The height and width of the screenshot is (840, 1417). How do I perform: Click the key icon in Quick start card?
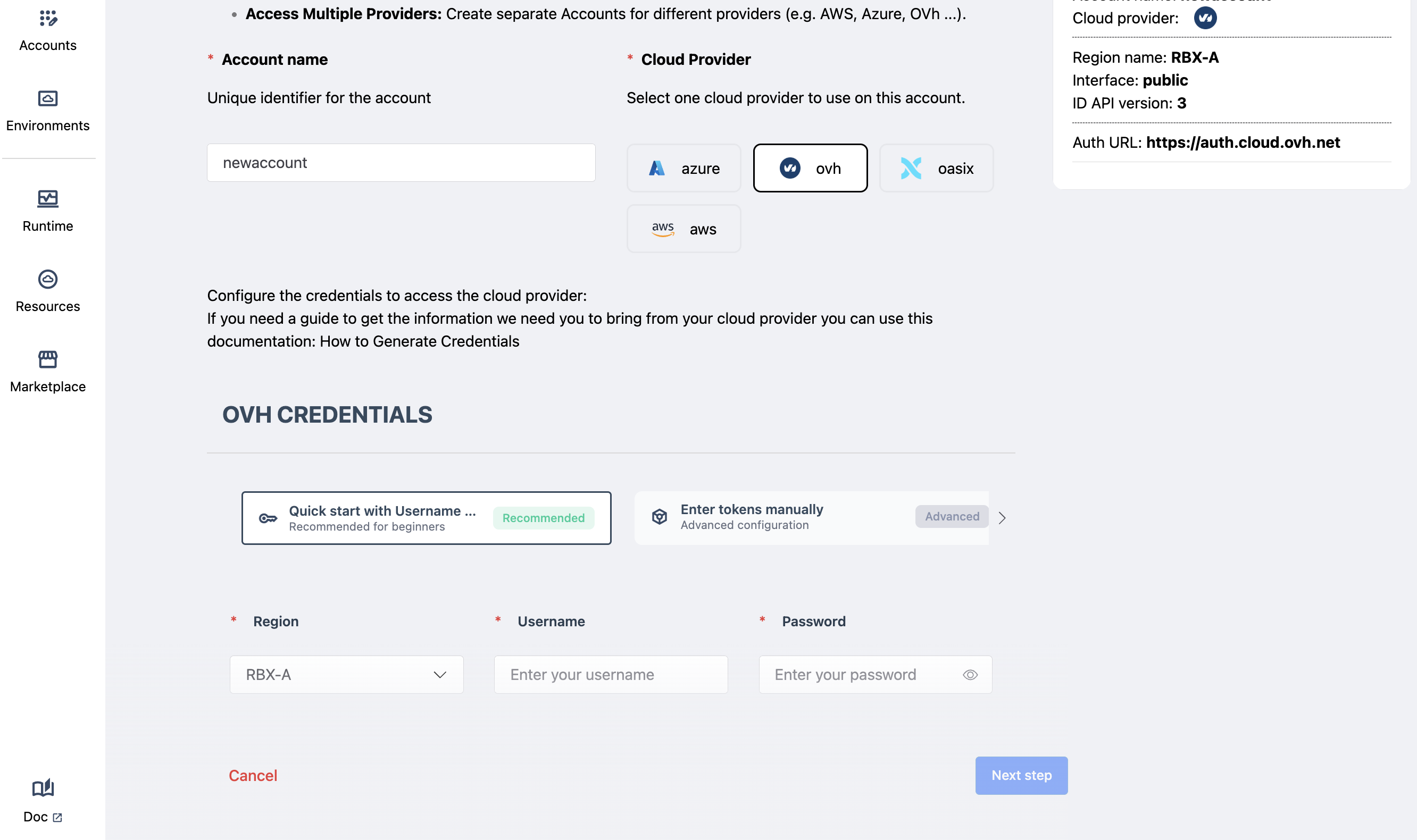[x=268, y=518]
